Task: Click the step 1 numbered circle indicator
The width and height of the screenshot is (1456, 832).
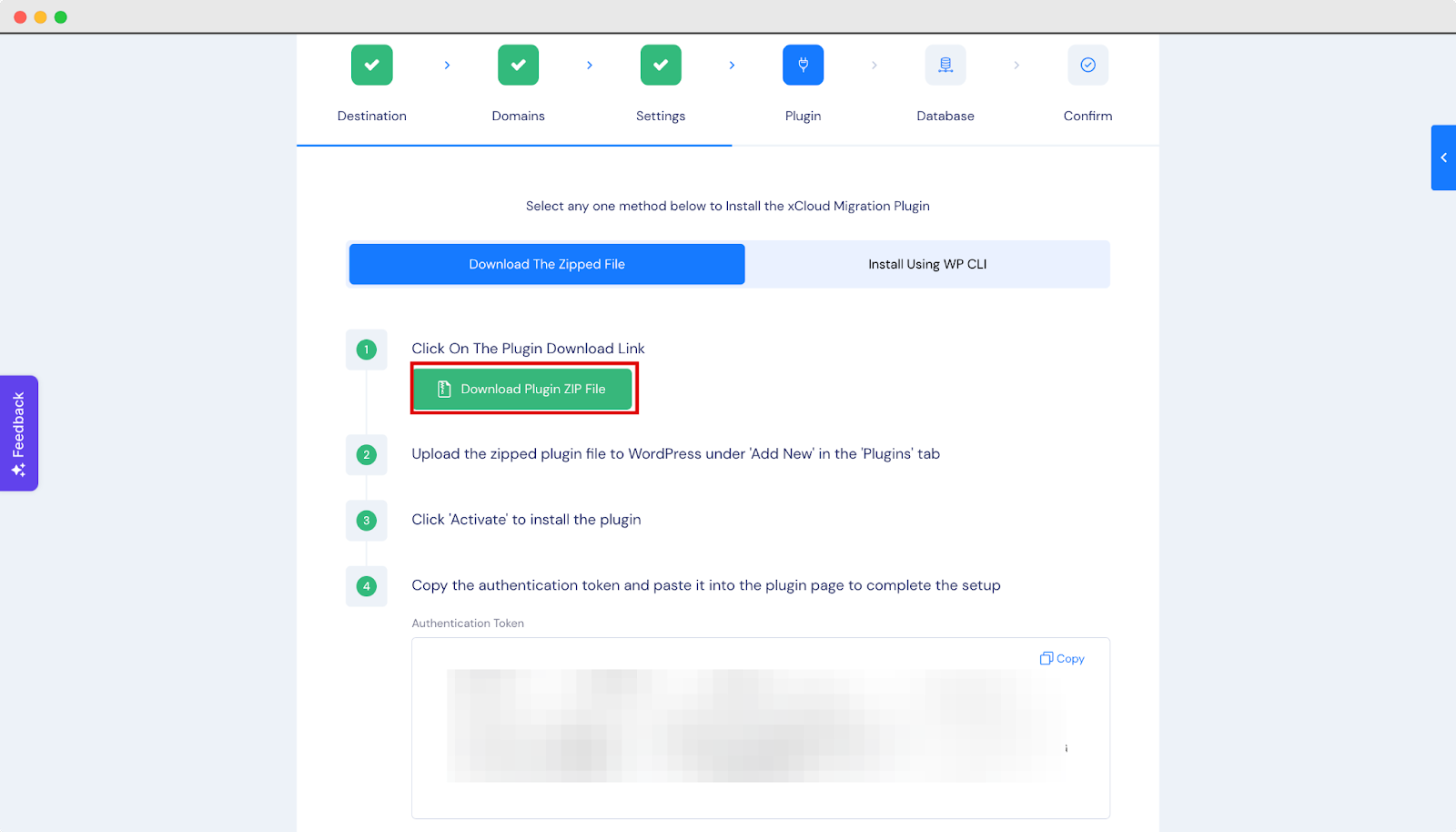Action: pos(366,350)
